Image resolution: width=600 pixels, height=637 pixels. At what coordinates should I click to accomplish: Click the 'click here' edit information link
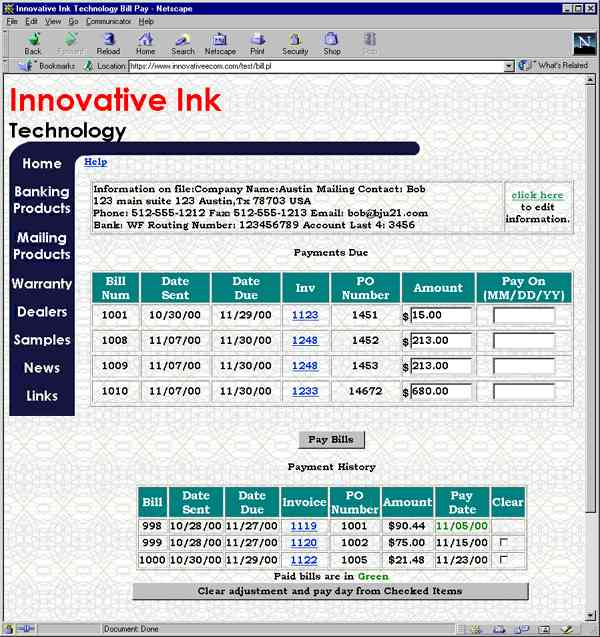click(537, 195)
